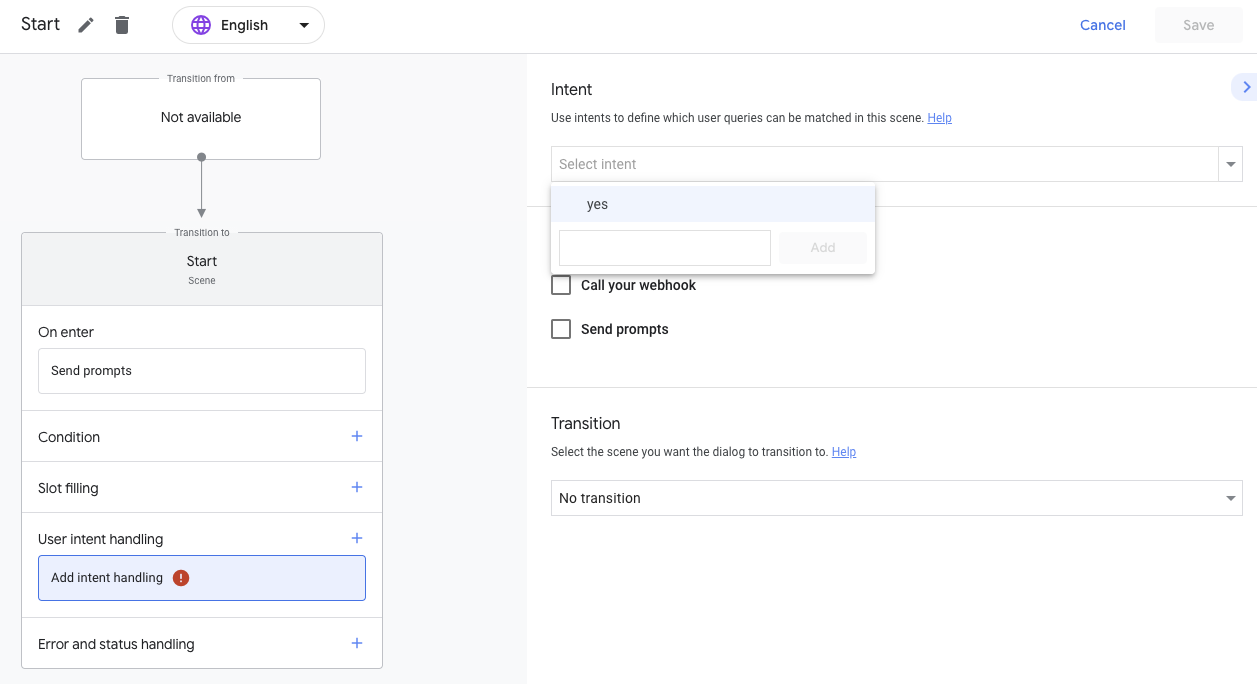1257x684 pixels.
Task: Click the red error icon on Add intent handling
Action: pyautogui.click(x=181, y=577)
